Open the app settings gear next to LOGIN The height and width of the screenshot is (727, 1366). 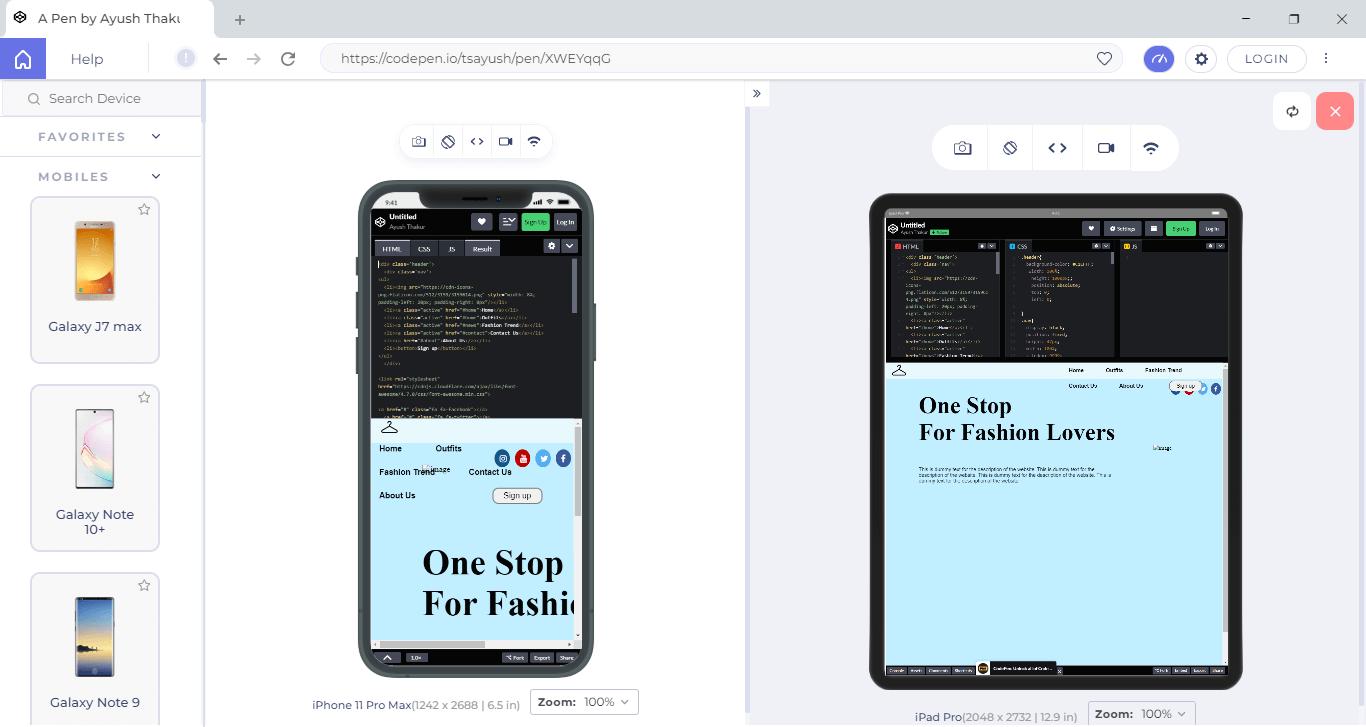click(x=1200, y=58)
